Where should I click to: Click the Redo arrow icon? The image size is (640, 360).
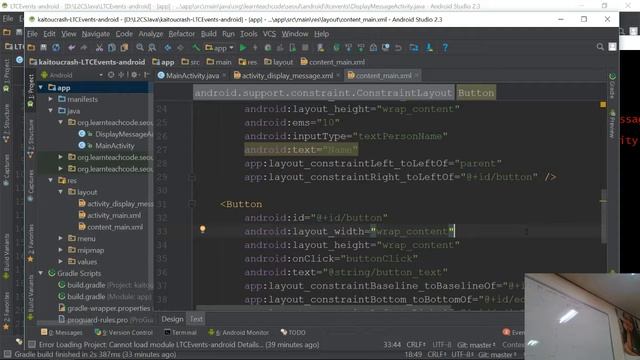[x=84, y=48]
